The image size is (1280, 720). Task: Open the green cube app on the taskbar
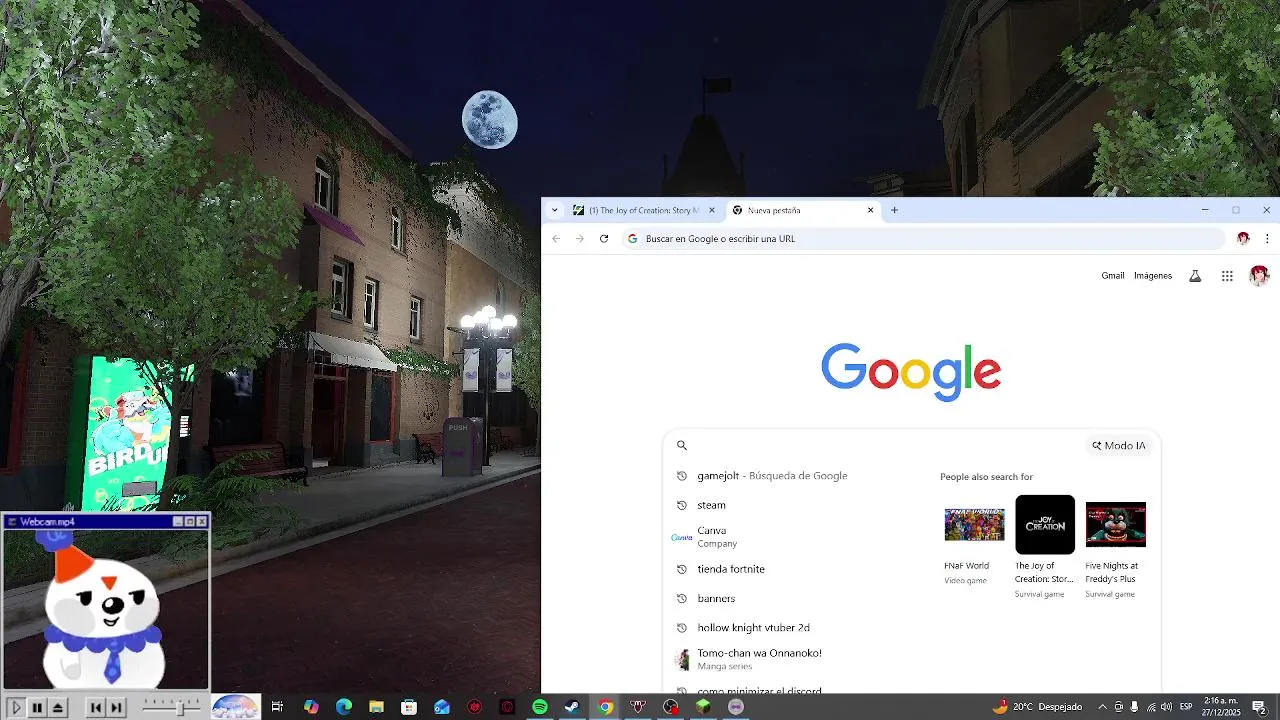(x=703, y=707)
